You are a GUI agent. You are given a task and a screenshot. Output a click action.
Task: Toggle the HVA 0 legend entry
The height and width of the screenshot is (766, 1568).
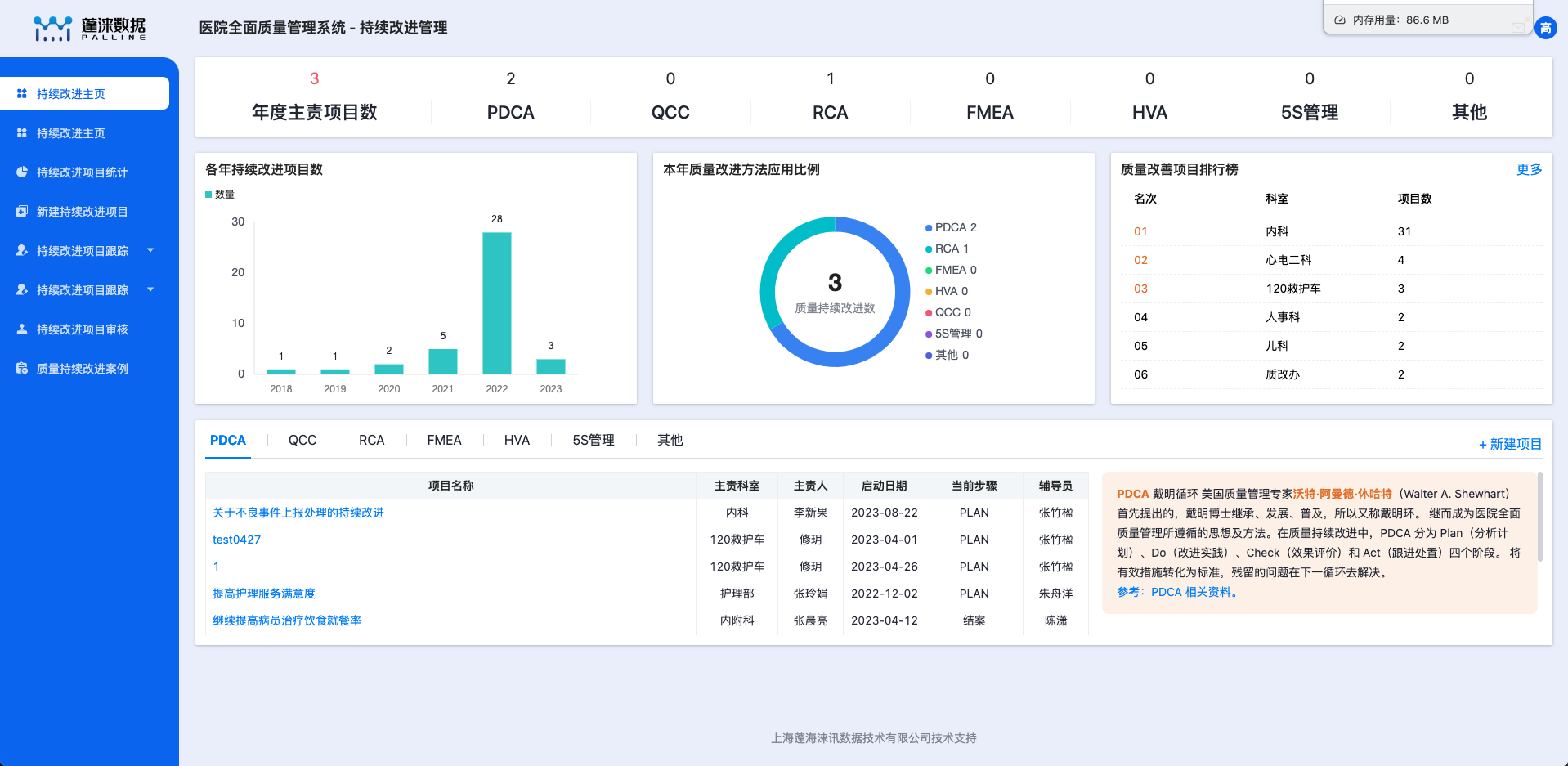tap(947, 291)
